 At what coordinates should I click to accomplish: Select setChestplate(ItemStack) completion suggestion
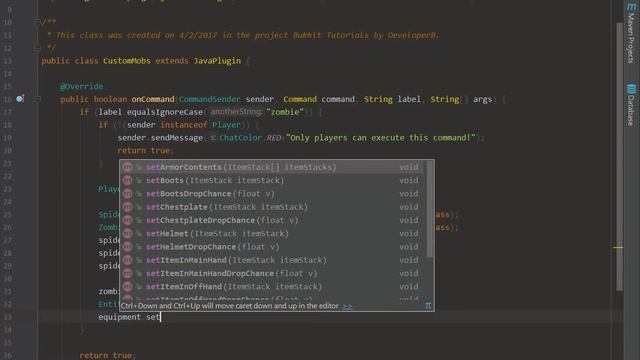click(x=273, y=207)
